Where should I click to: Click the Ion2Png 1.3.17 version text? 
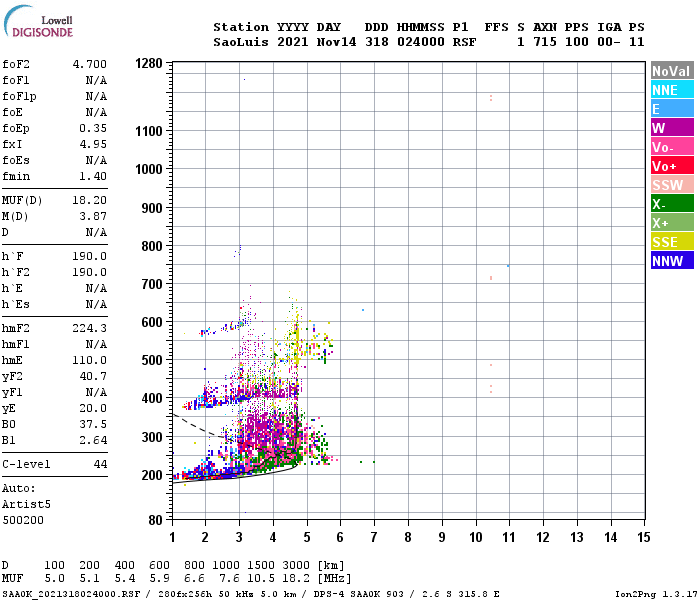656,594
